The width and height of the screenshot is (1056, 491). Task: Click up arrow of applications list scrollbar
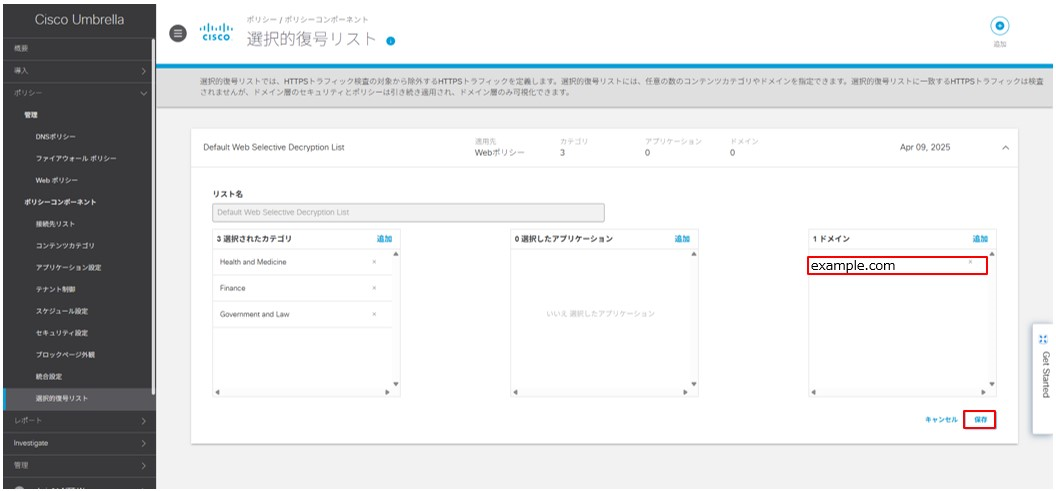tap(694, 254)
